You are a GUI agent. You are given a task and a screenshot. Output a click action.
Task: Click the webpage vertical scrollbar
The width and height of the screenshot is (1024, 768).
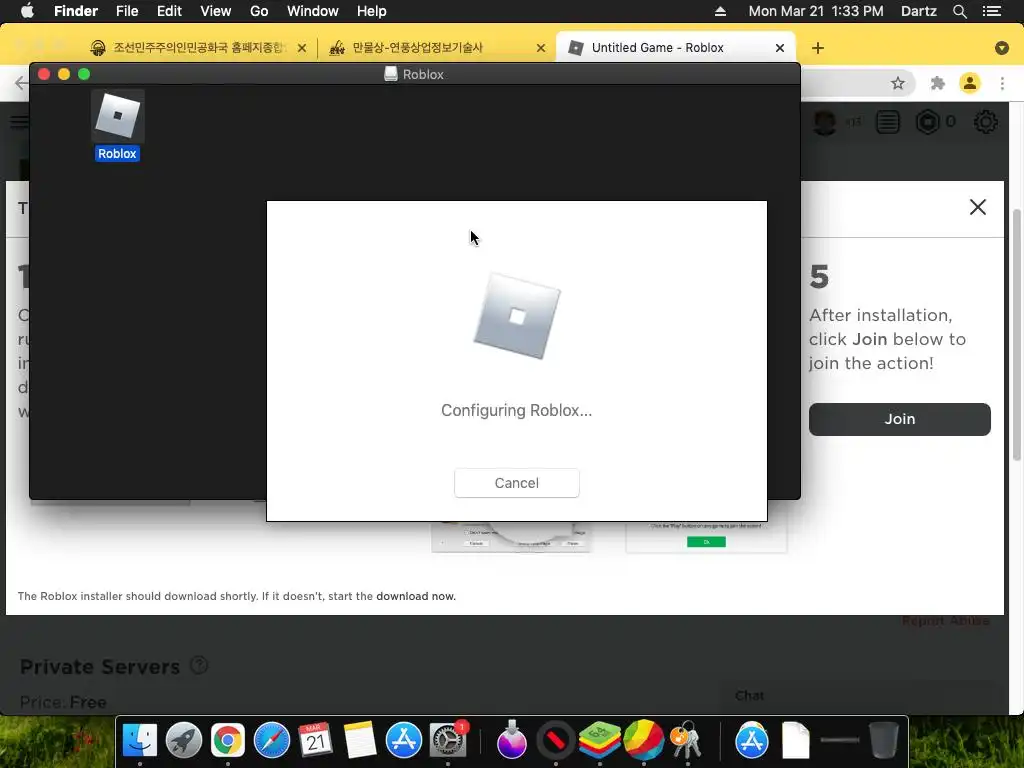(1017, 334)
